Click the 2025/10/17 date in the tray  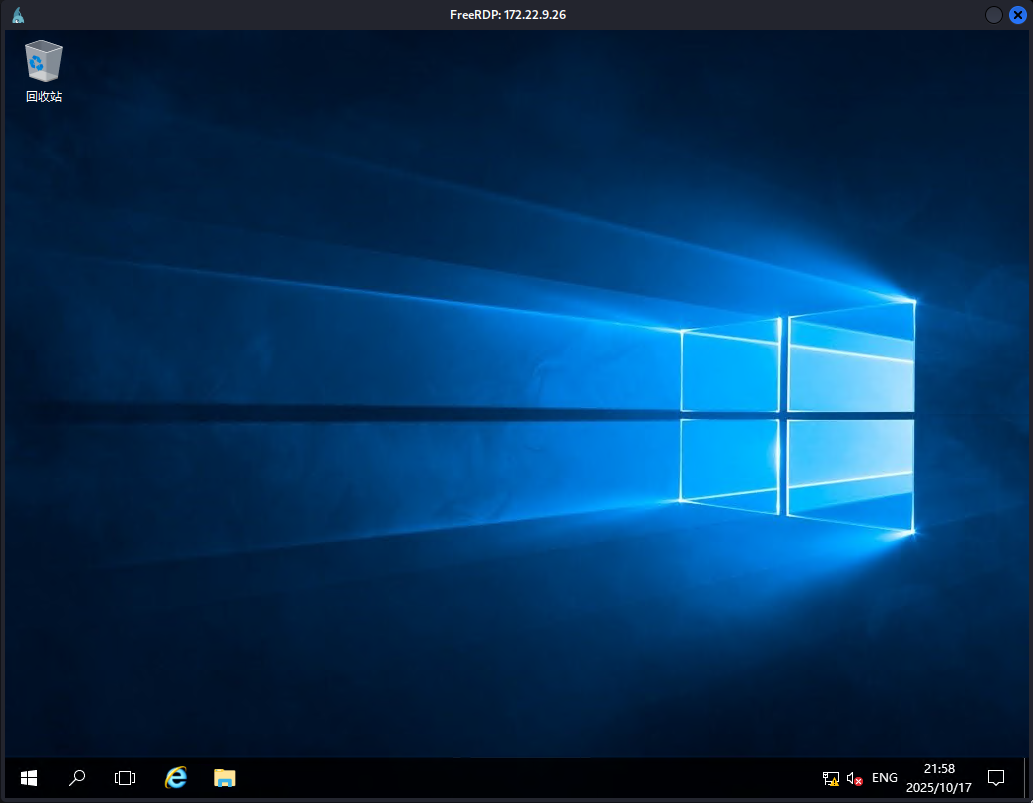pos(938,787)
